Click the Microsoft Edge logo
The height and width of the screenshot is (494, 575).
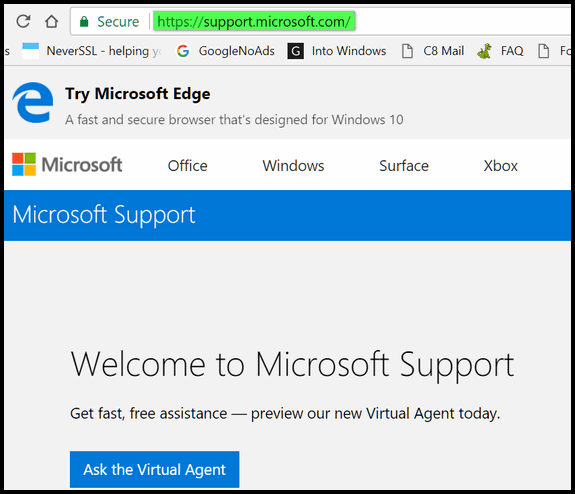[x=33, y=102]
